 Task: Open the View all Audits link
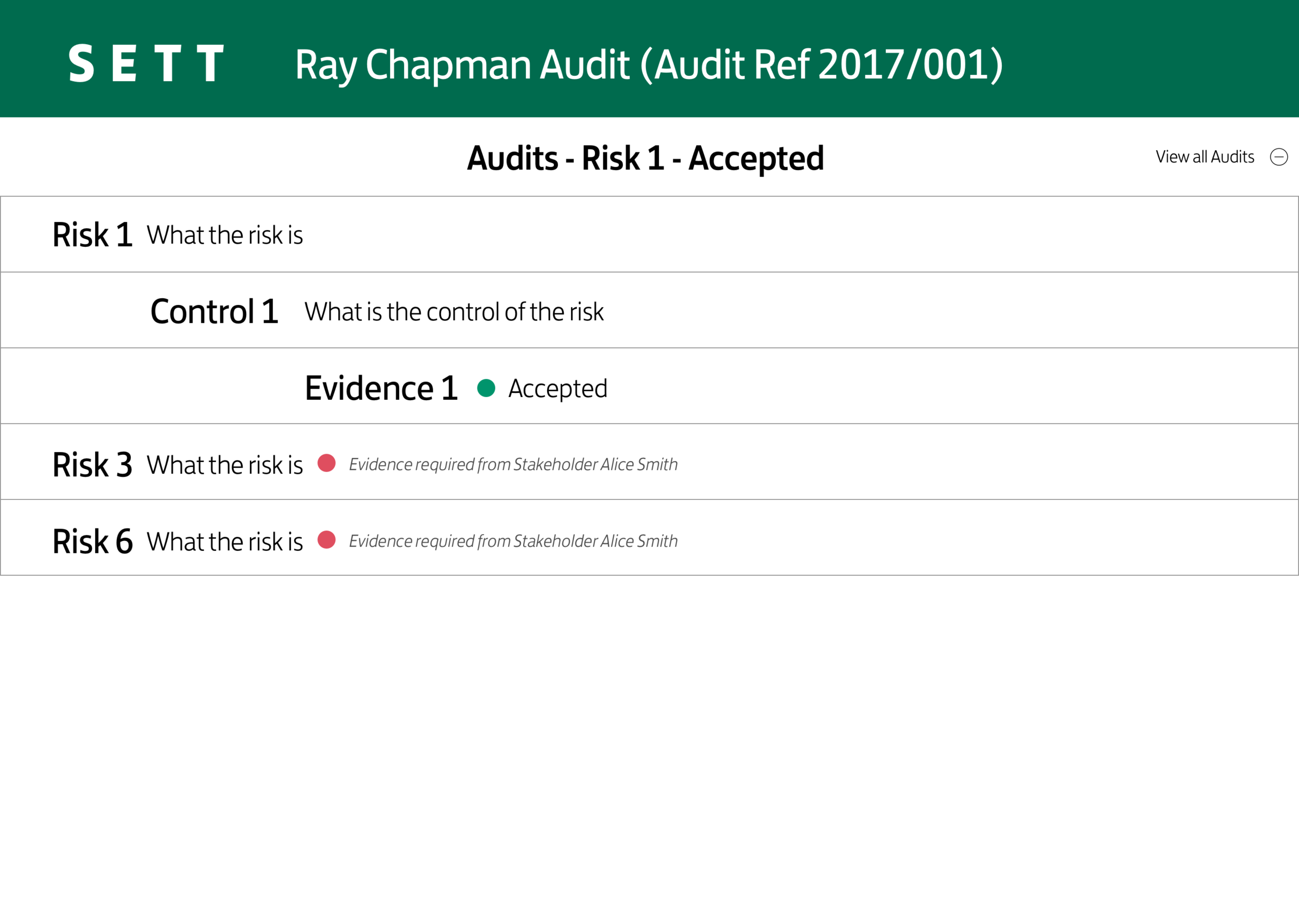tap(1204, 156)
